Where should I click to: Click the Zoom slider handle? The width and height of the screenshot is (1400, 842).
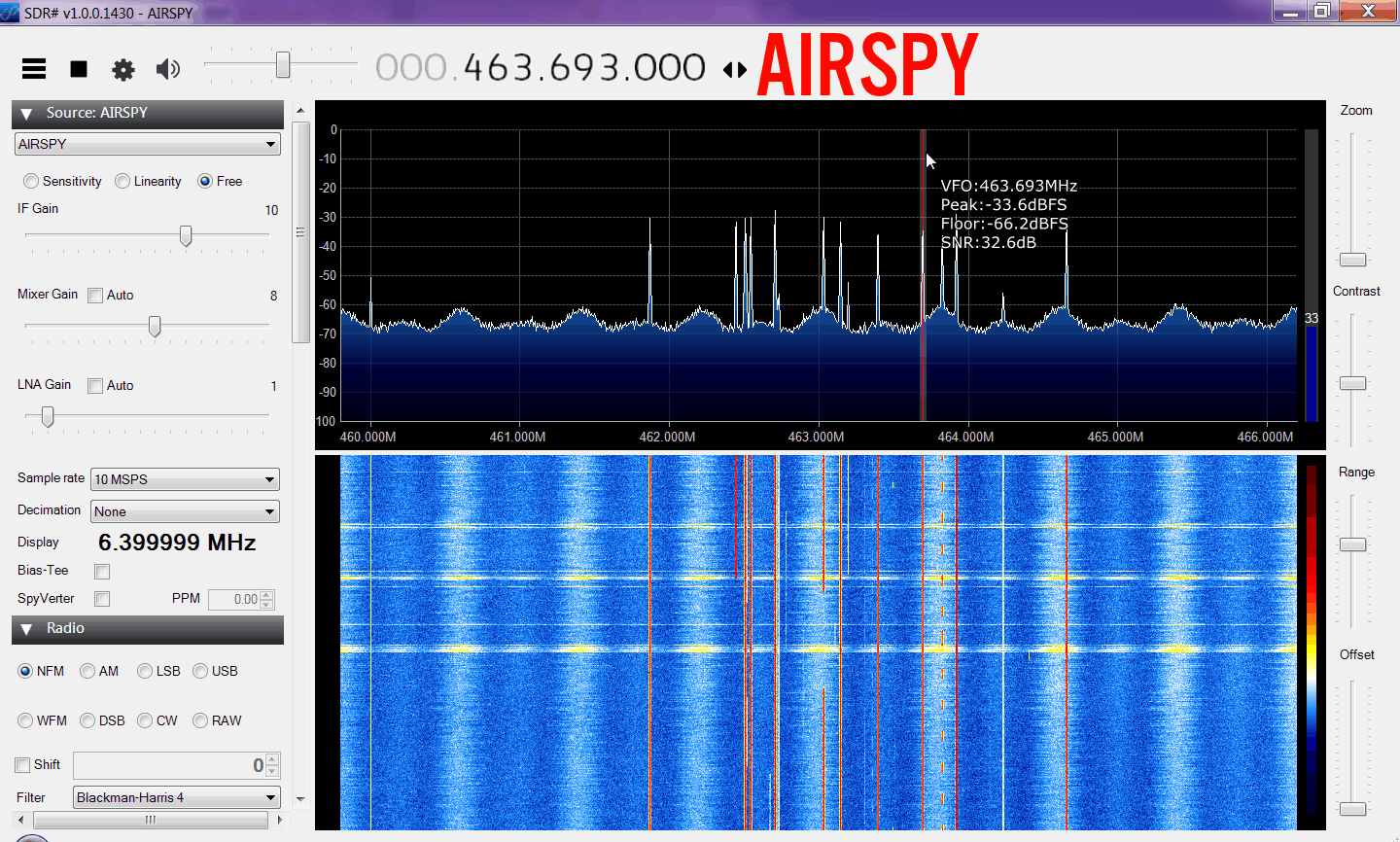1353,260
